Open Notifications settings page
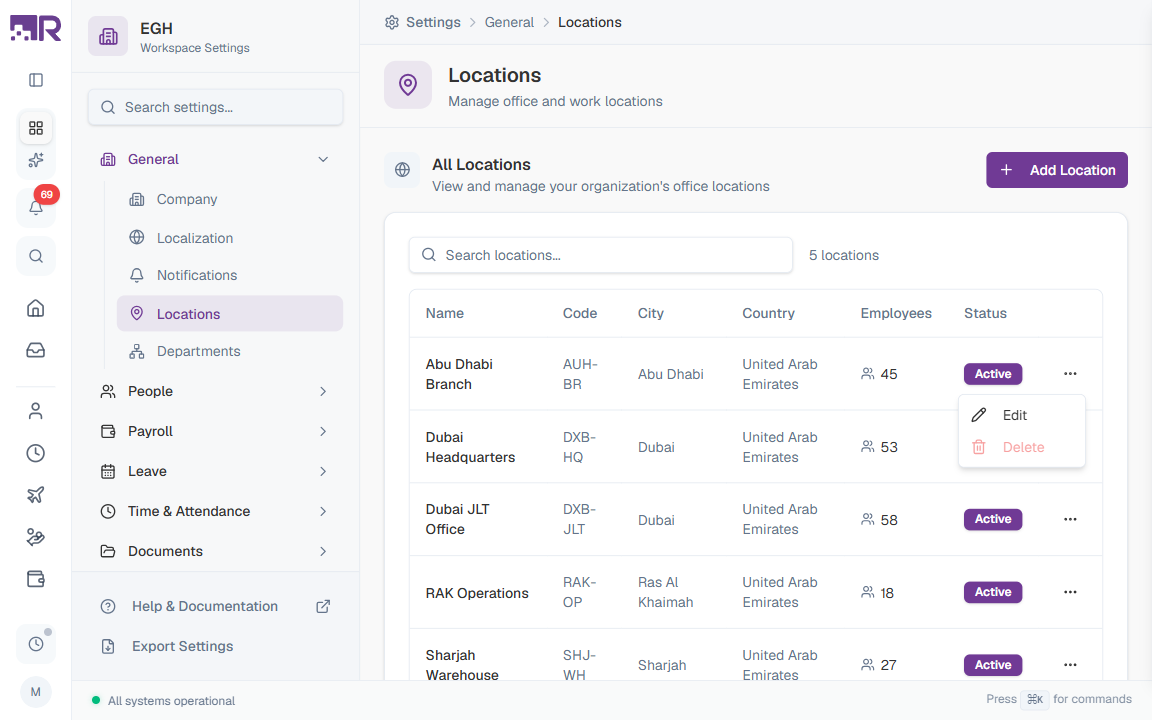Screen dimensions: 1152x720 (x=230, y=276)
